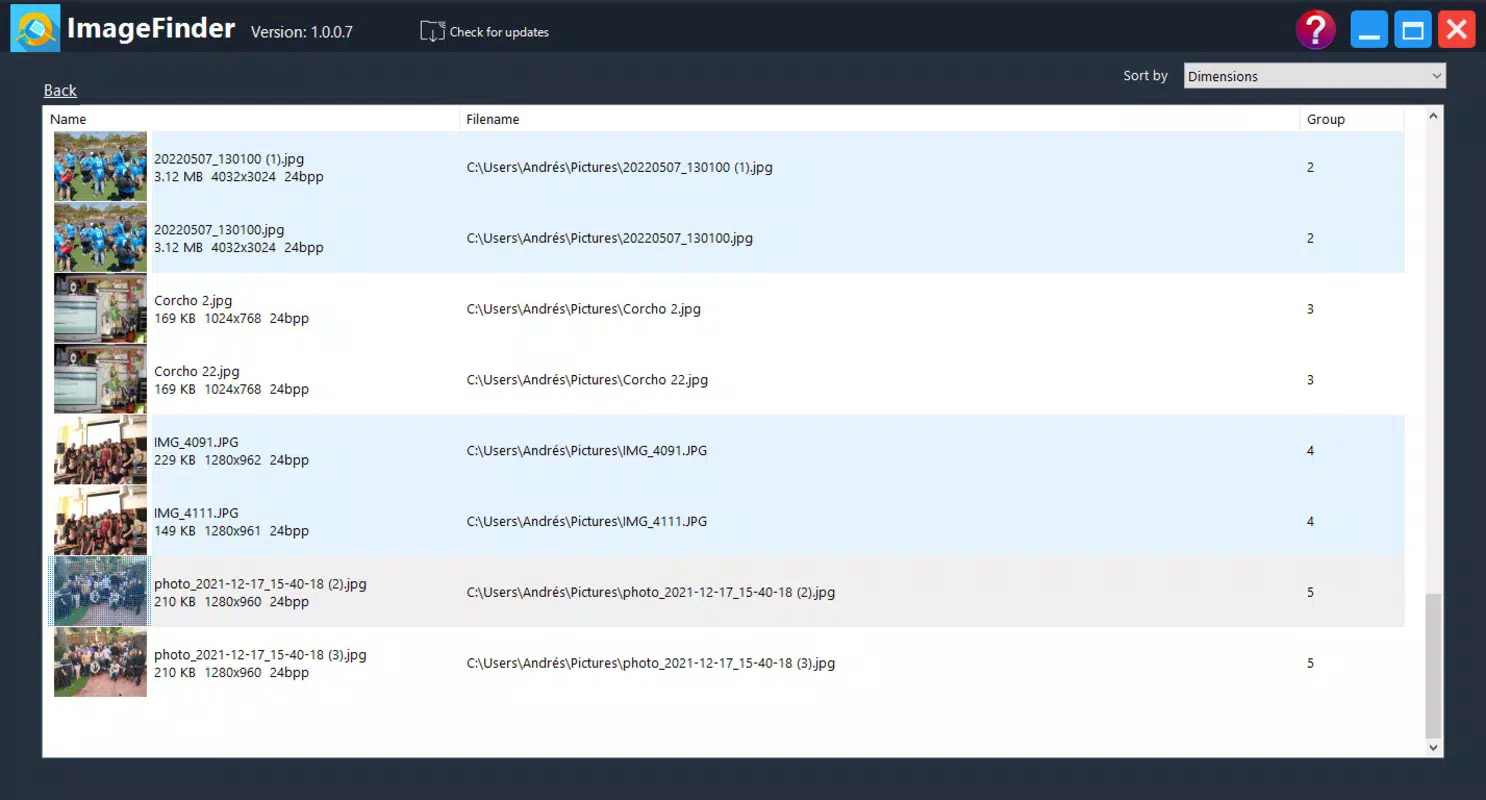Viewport: 1486px width, 800px height.
Task: Select thumbnail of 20220507_130100 (1).jpg
Action: (100, 166)
